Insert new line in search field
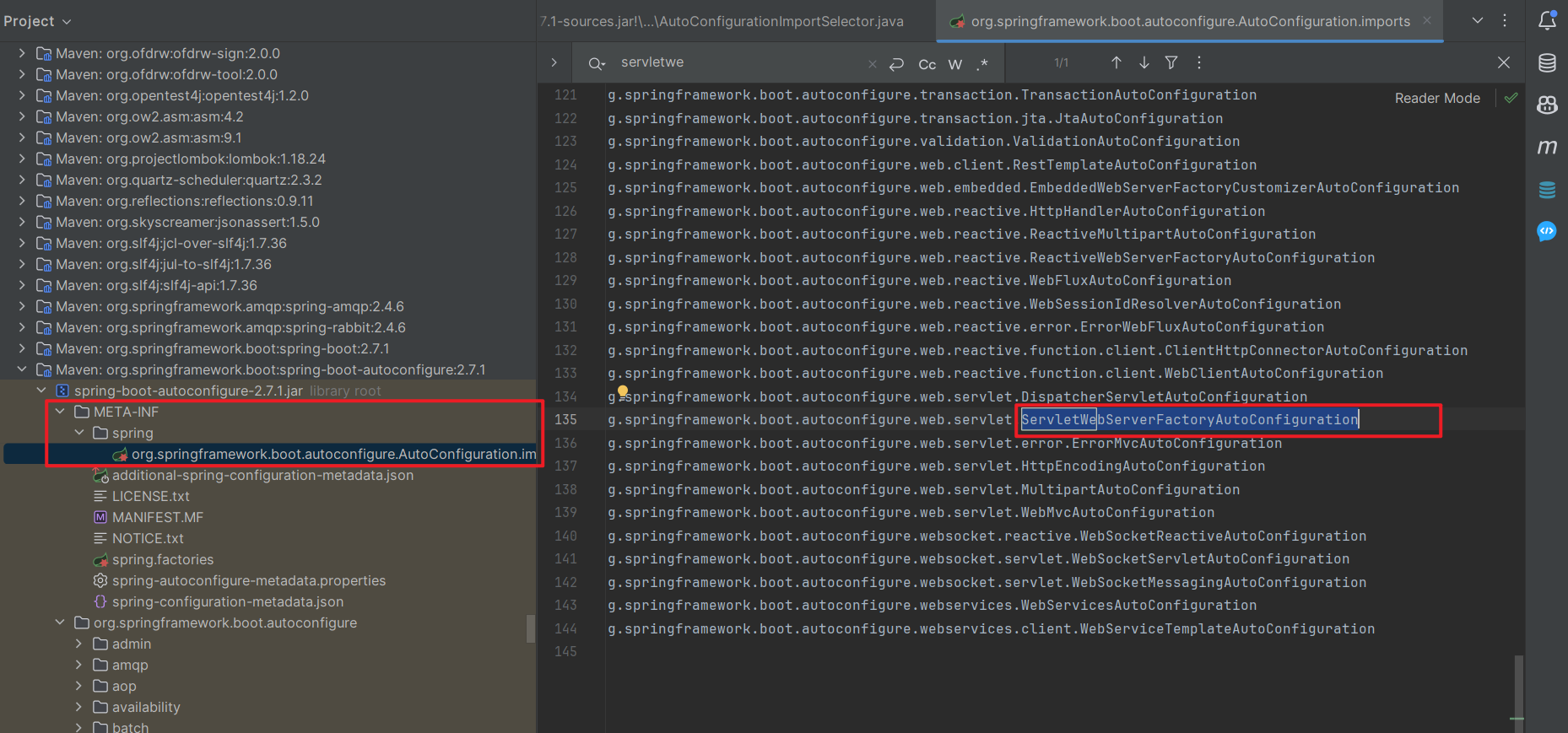This screenshot has width=1568, height=733. 897,64
